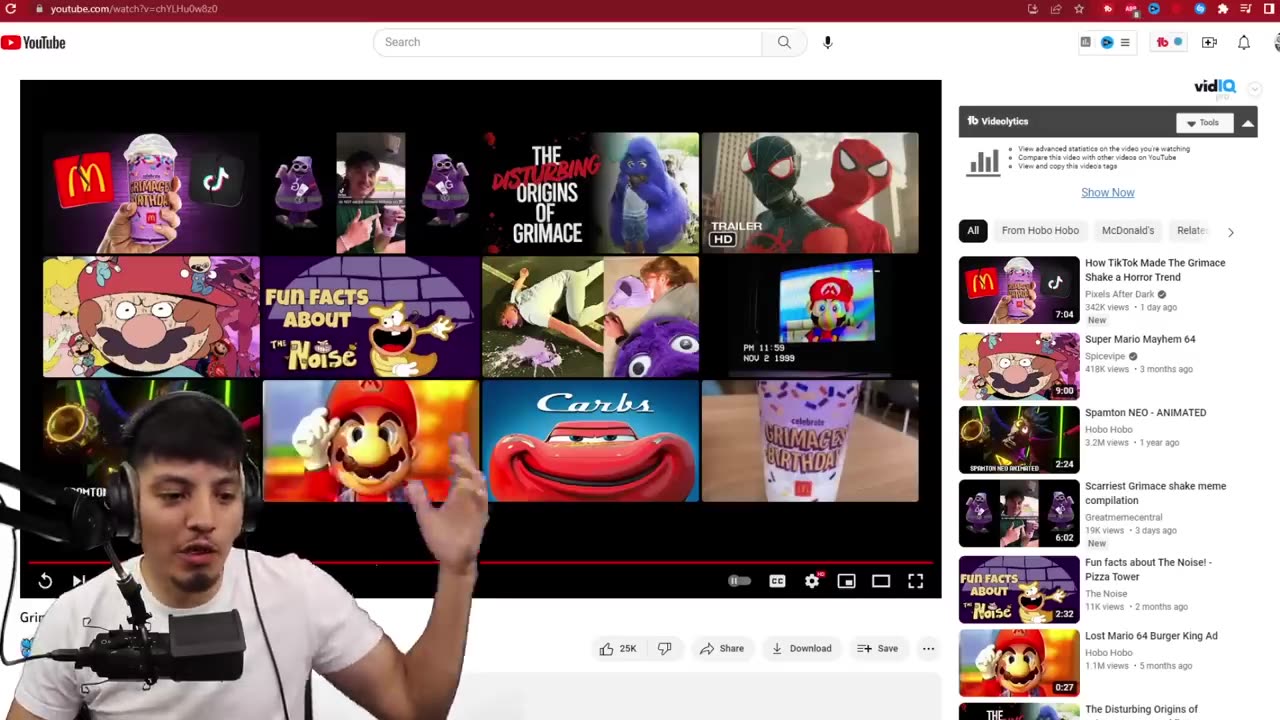The height and width of the screenshot is (720, 1280).
Task: Click the Greatmemecentral channel name
Action: click(x=1125, y=517)
